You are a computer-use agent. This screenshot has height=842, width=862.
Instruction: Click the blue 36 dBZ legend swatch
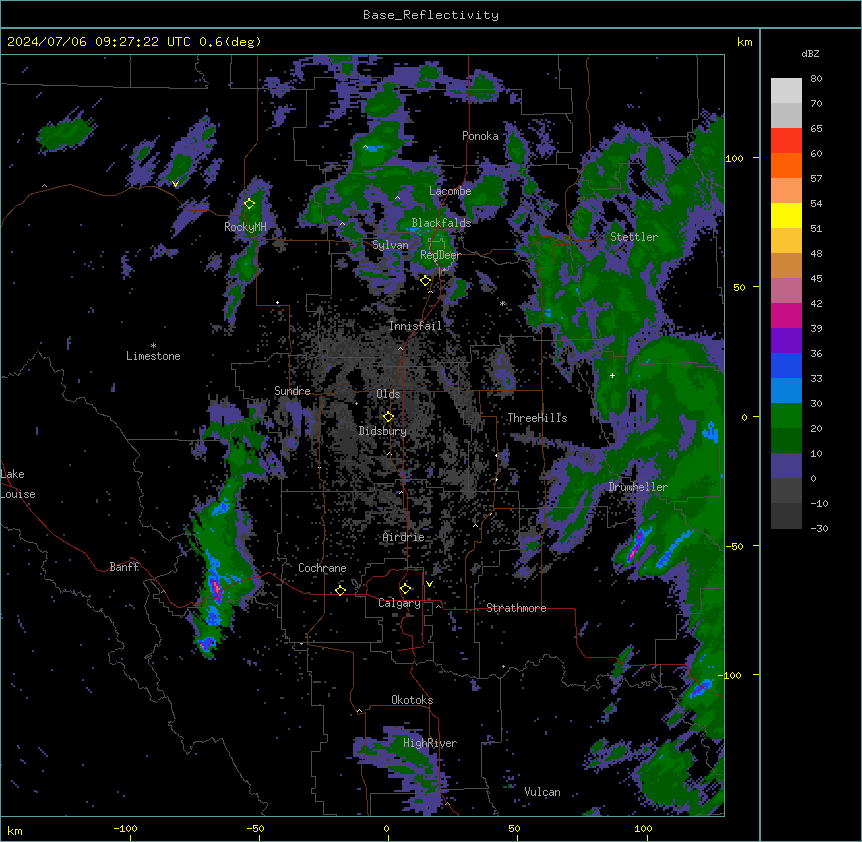click(x=786, y=365)
